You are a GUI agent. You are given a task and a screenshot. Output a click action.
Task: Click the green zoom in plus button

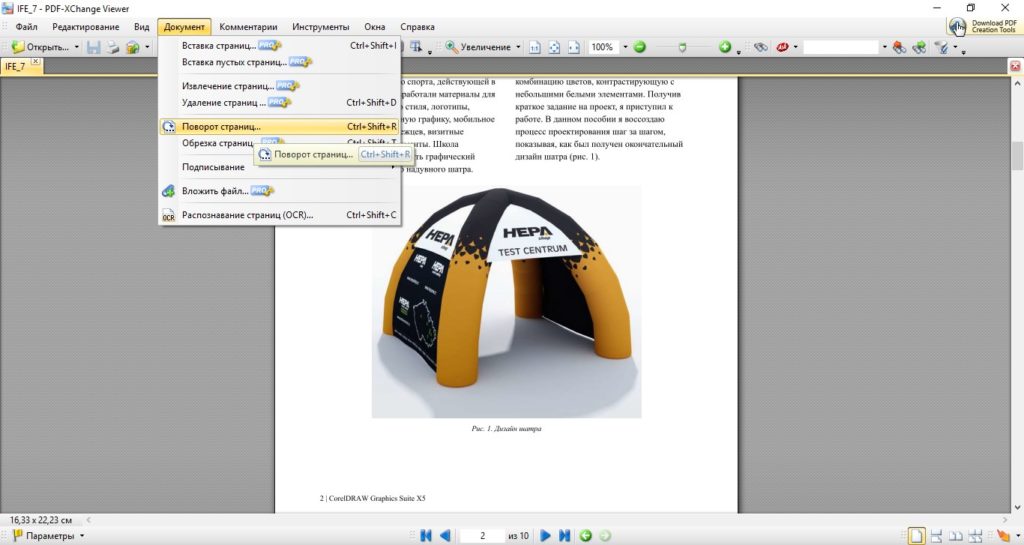click(725, 47)
